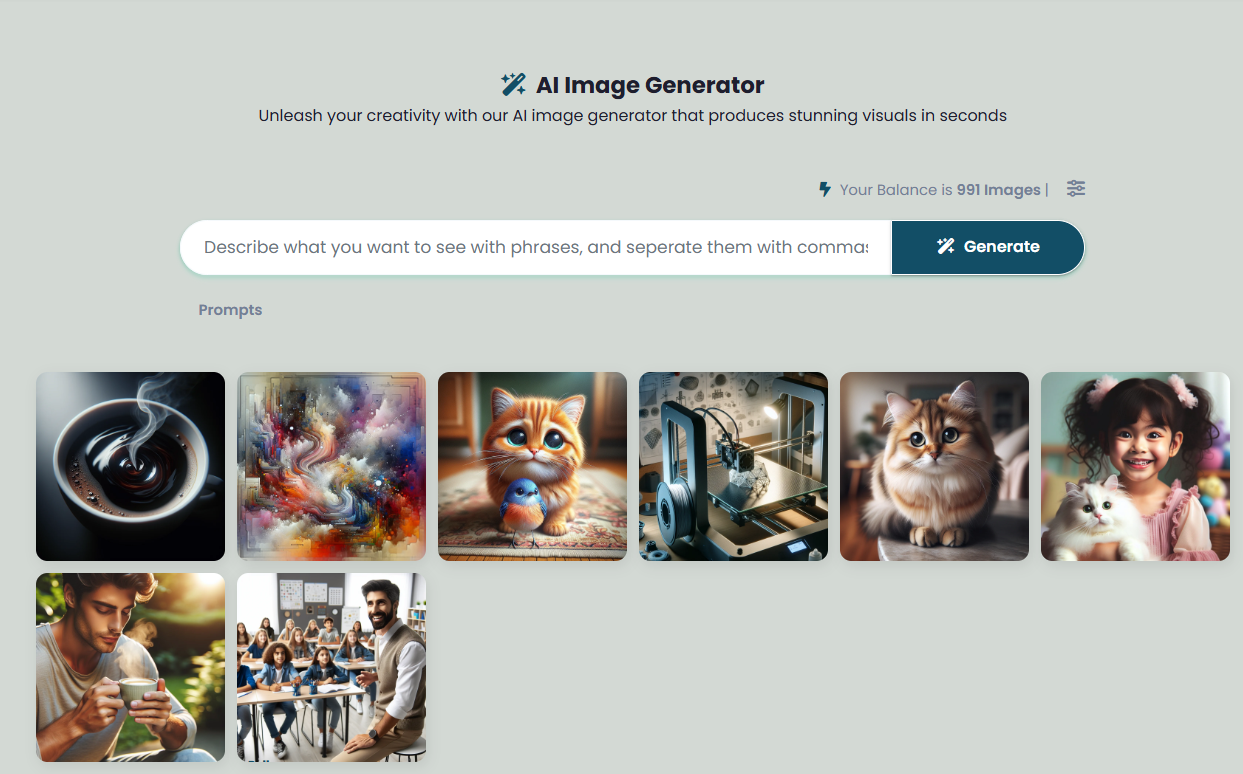Viewport: 1243px width, 774px height.
Task: Select the fluffy brown cat thumbnail
Action: pyautogui.click(x=934, y=466)
